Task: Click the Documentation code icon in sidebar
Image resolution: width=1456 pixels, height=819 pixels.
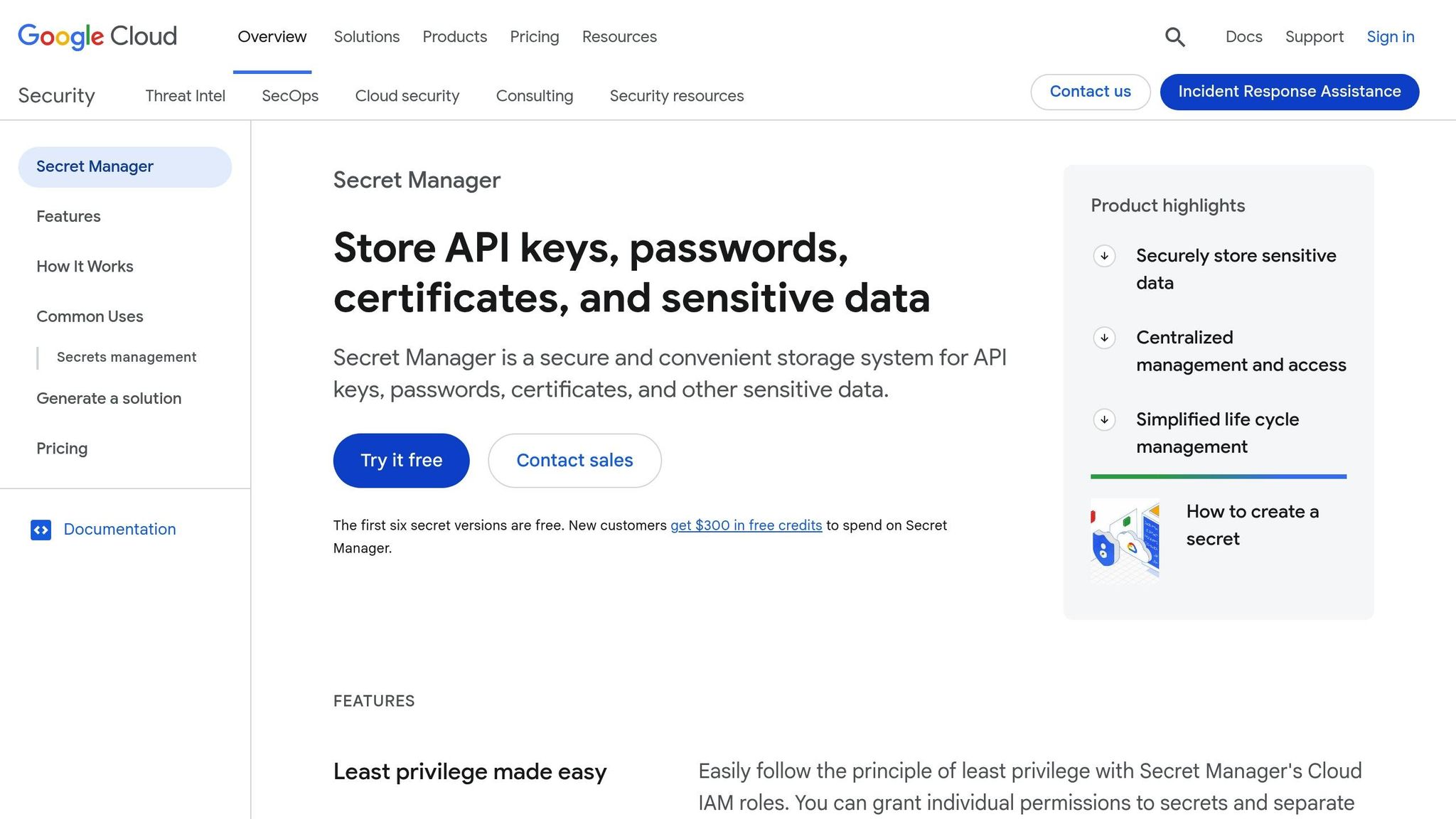Action: click(x=41, y=530)
